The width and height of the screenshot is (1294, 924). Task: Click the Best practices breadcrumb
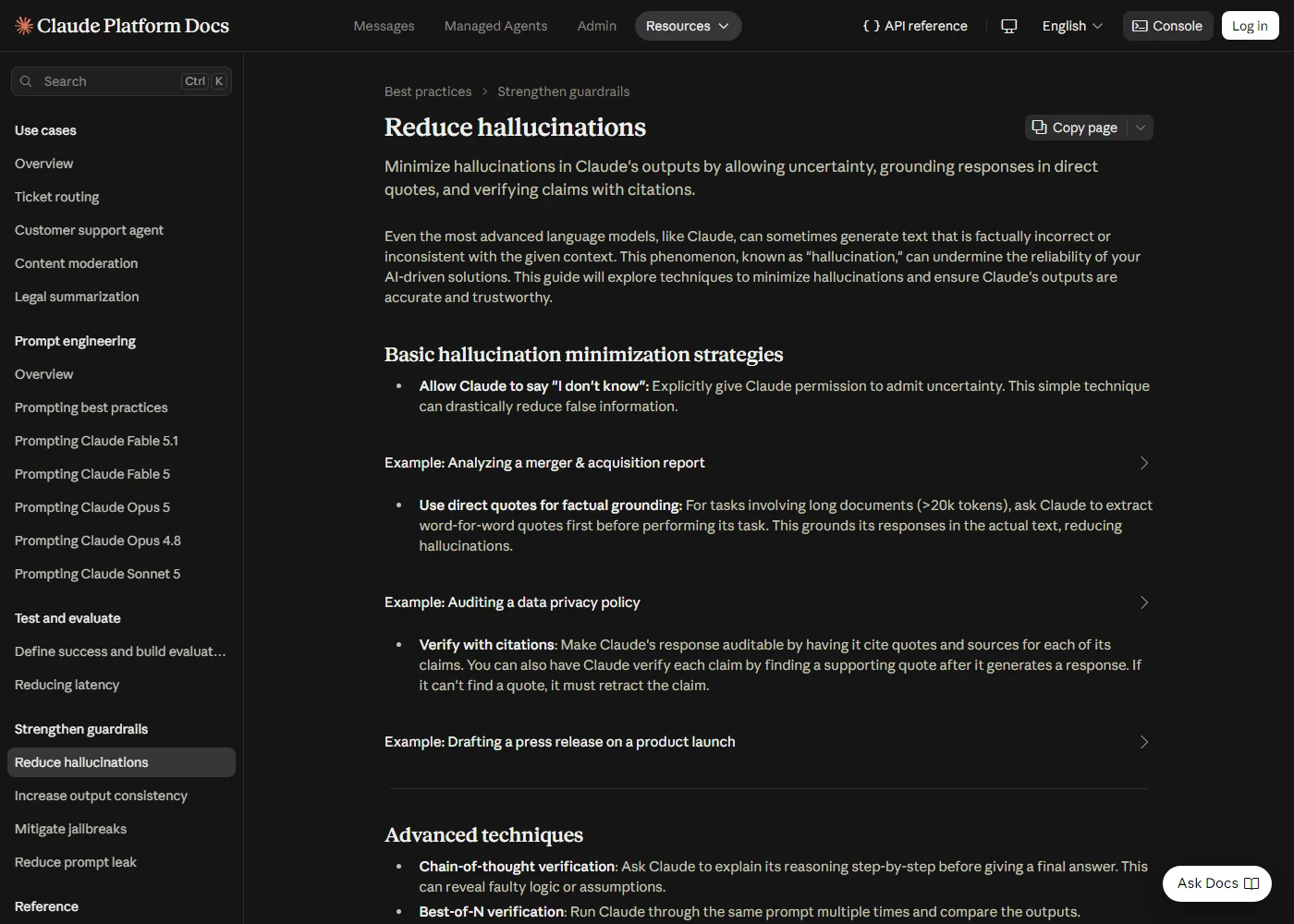pyautogui.click(x=428, y=91)
